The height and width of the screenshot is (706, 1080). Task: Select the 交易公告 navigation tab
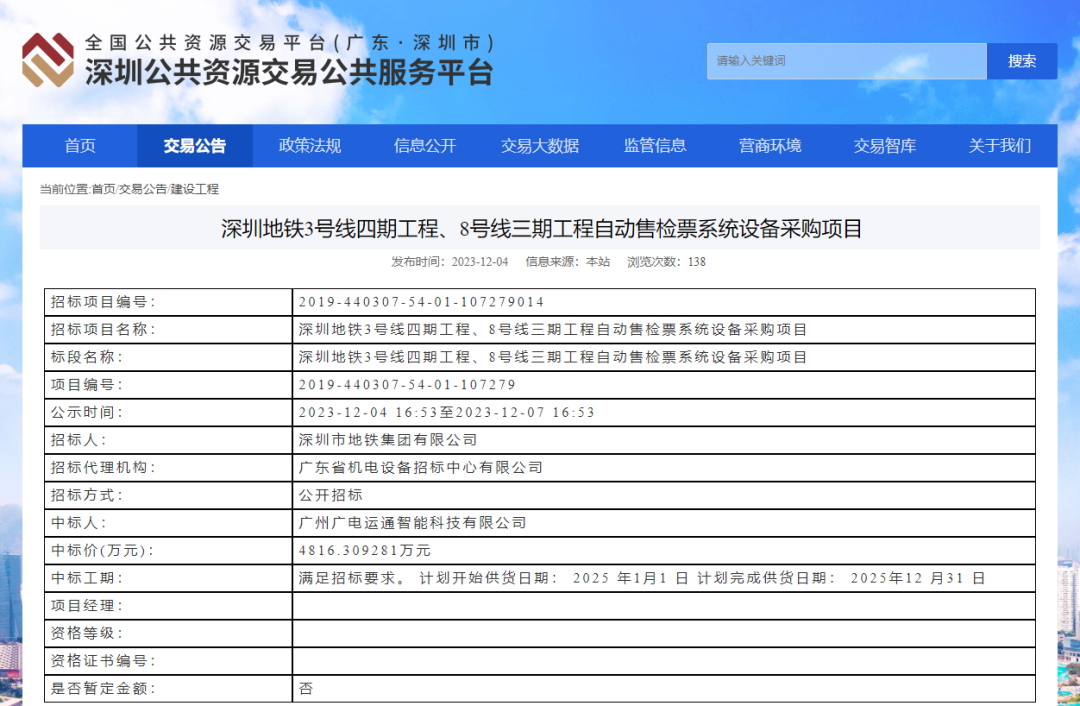(x=196, y=146)
